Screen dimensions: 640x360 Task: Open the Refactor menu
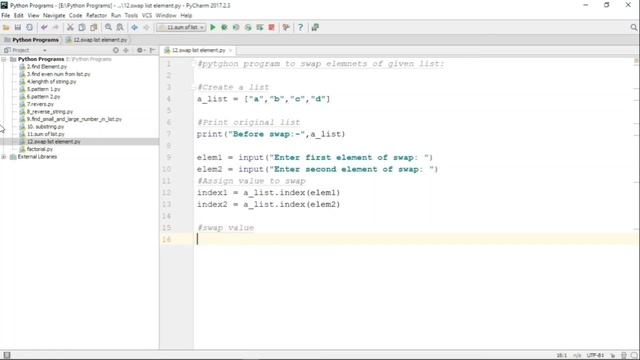96,16
